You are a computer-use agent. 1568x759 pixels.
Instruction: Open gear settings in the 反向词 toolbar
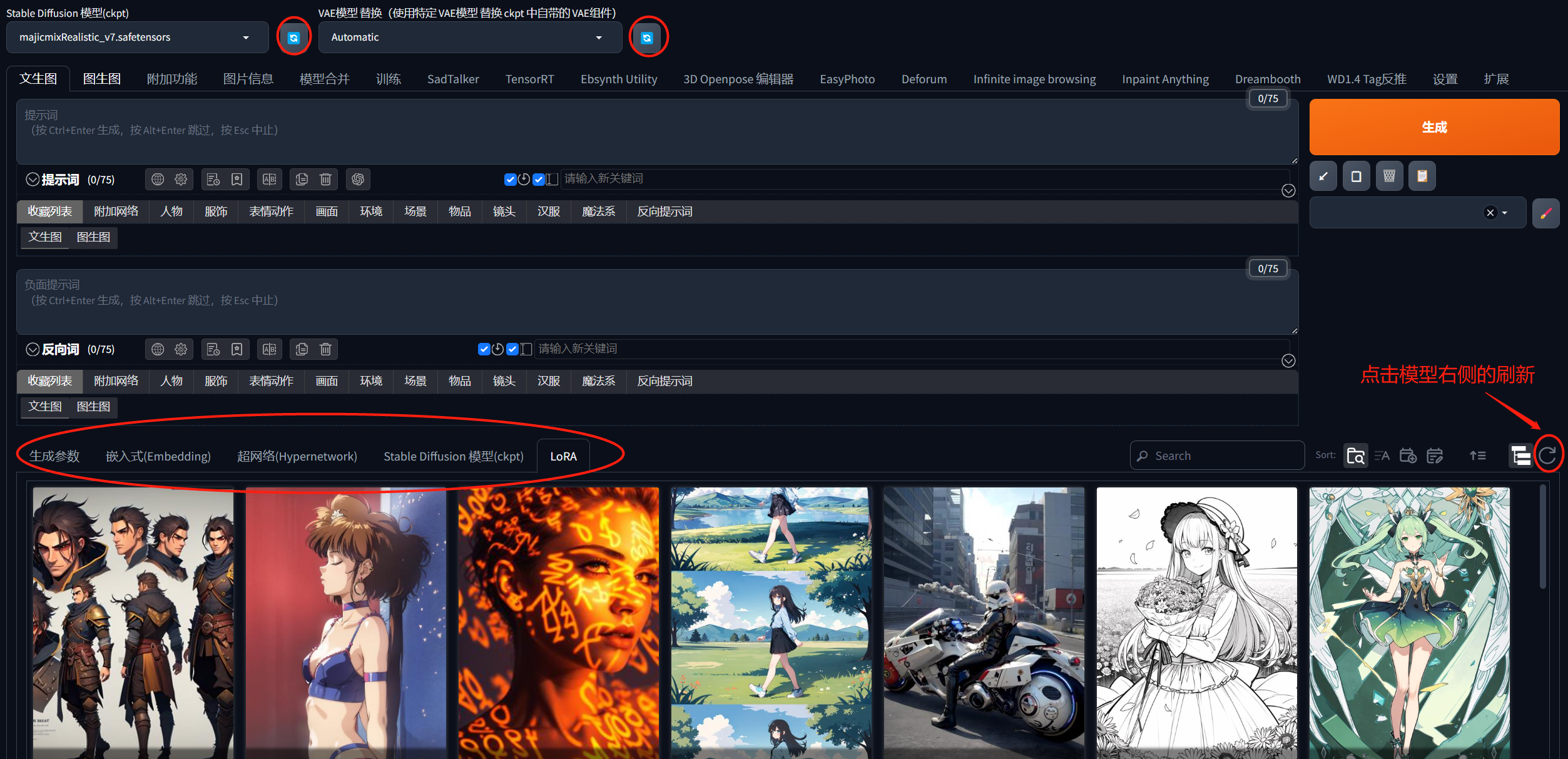[x=181, y=349]
